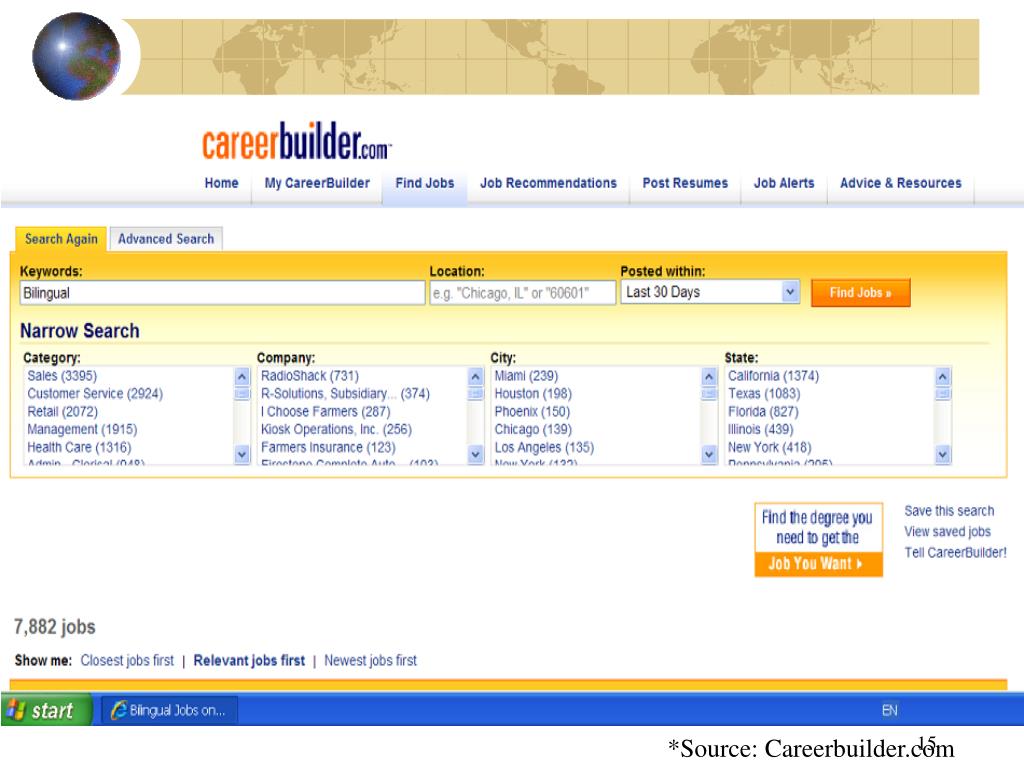Click the Windows start button

[x=46, y=710]
